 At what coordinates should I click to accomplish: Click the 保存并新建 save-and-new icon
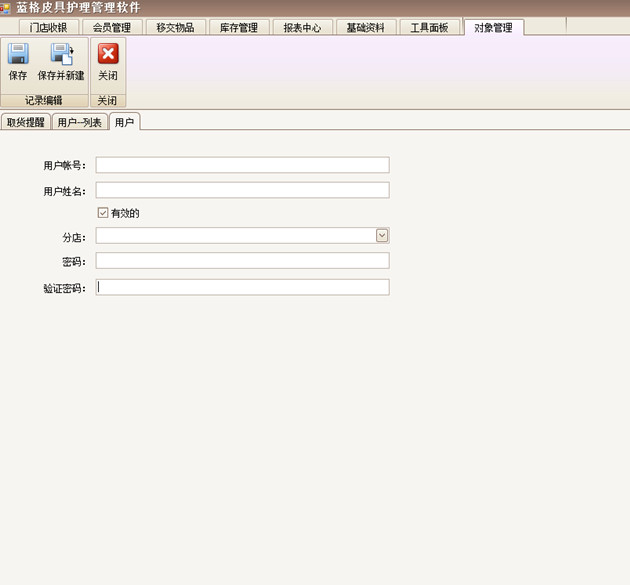pyautogui.click(x=61, y=55)
